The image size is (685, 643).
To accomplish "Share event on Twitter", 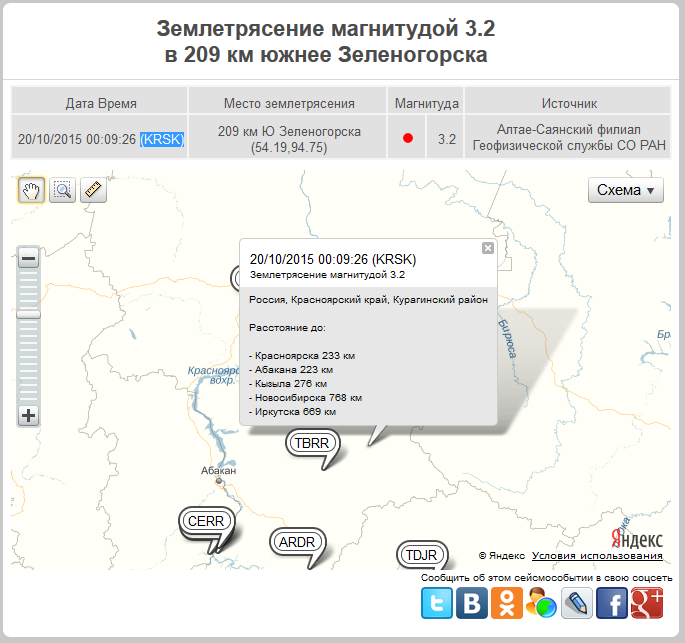I will (436, 603).
